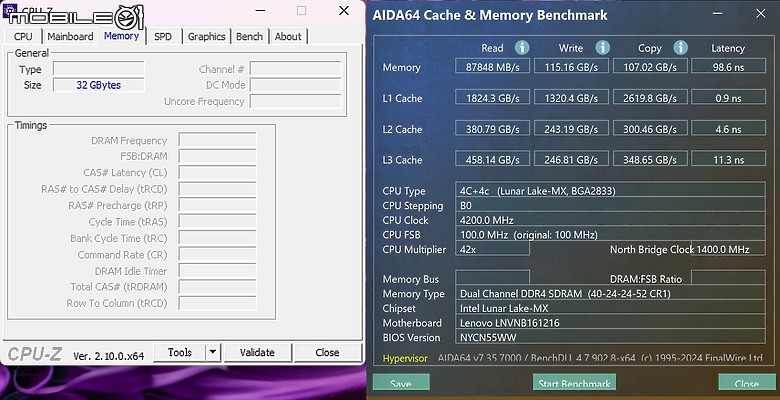Open the Graphics tab
The width and height of the screenshot is (780, 400).
pos(206,36)
